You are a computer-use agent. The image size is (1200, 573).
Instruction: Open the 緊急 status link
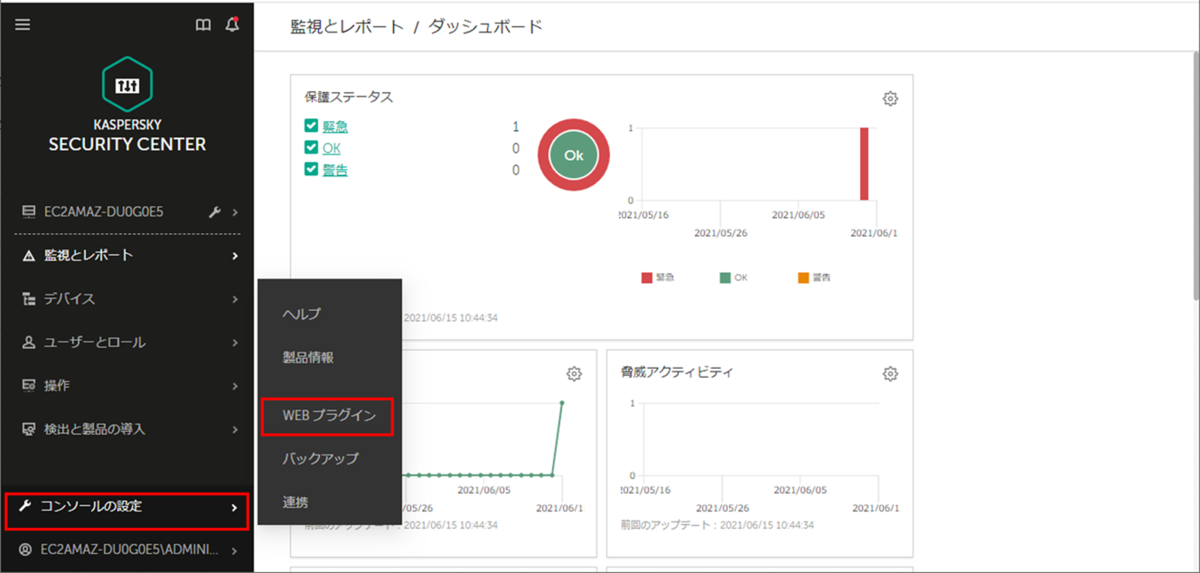pyautogui.click(x=335, y=126)
